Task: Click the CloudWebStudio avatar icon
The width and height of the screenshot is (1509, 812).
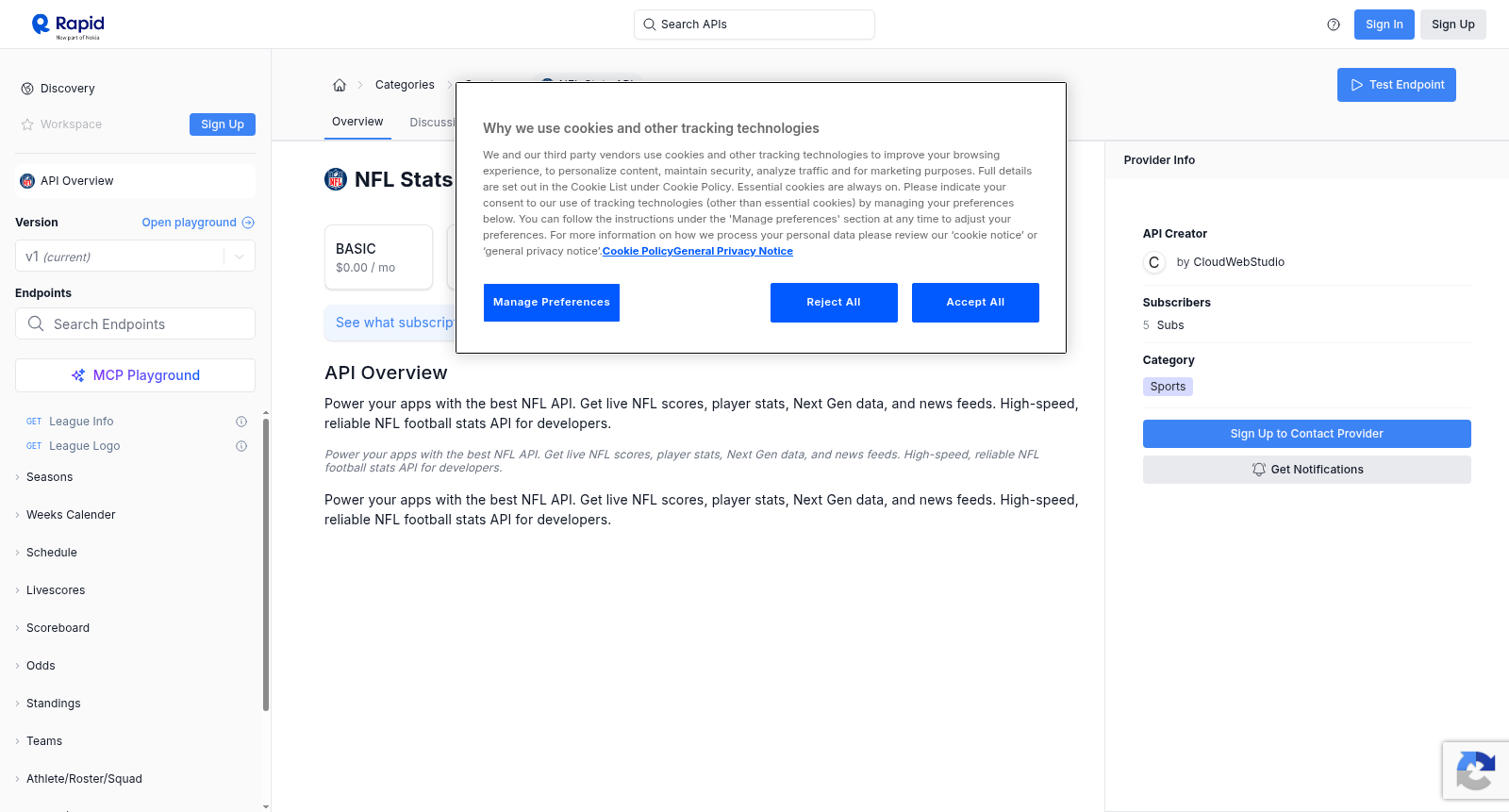Action: pos(1154,262)
